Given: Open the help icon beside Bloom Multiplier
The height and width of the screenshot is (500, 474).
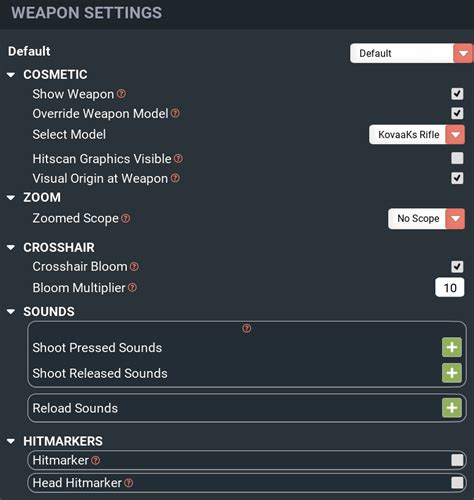Looking at the screenshot, I should point(132,287).
